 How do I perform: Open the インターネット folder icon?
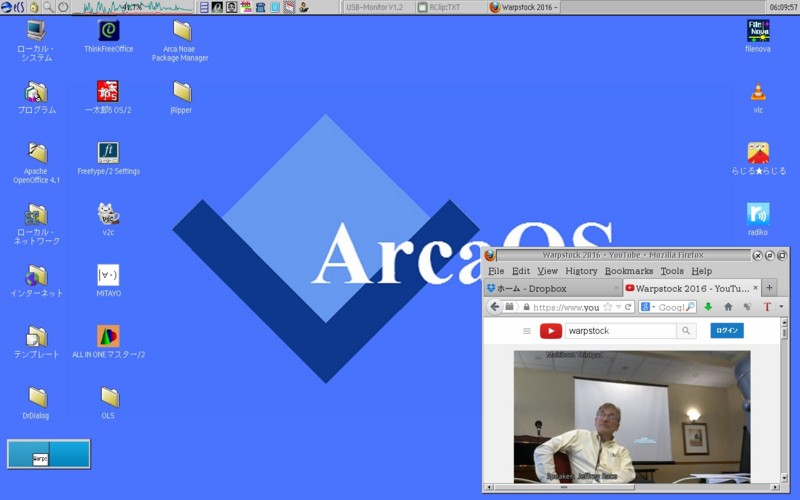37,281
